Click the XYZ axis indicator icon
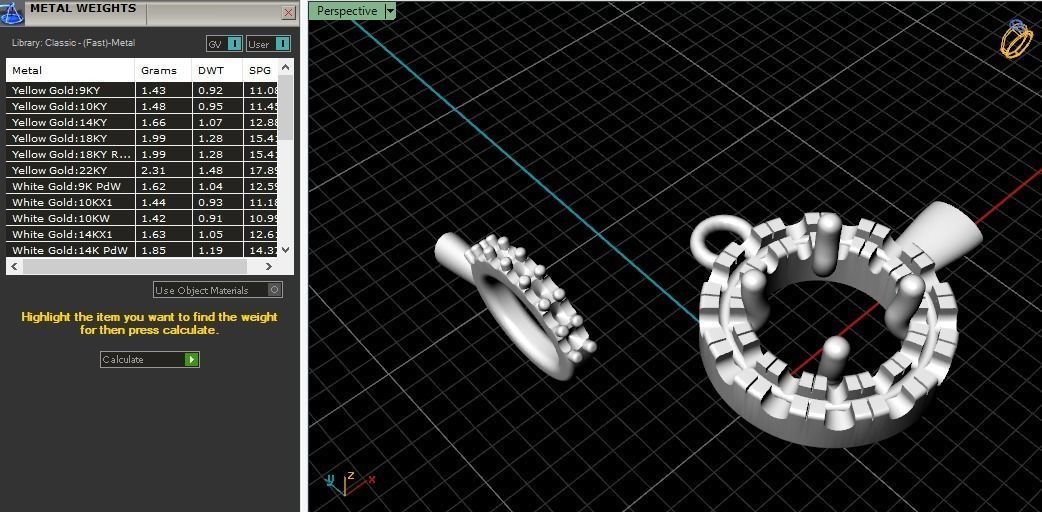The width and height of the screenshot is (1042, 512). click(350, 482)
